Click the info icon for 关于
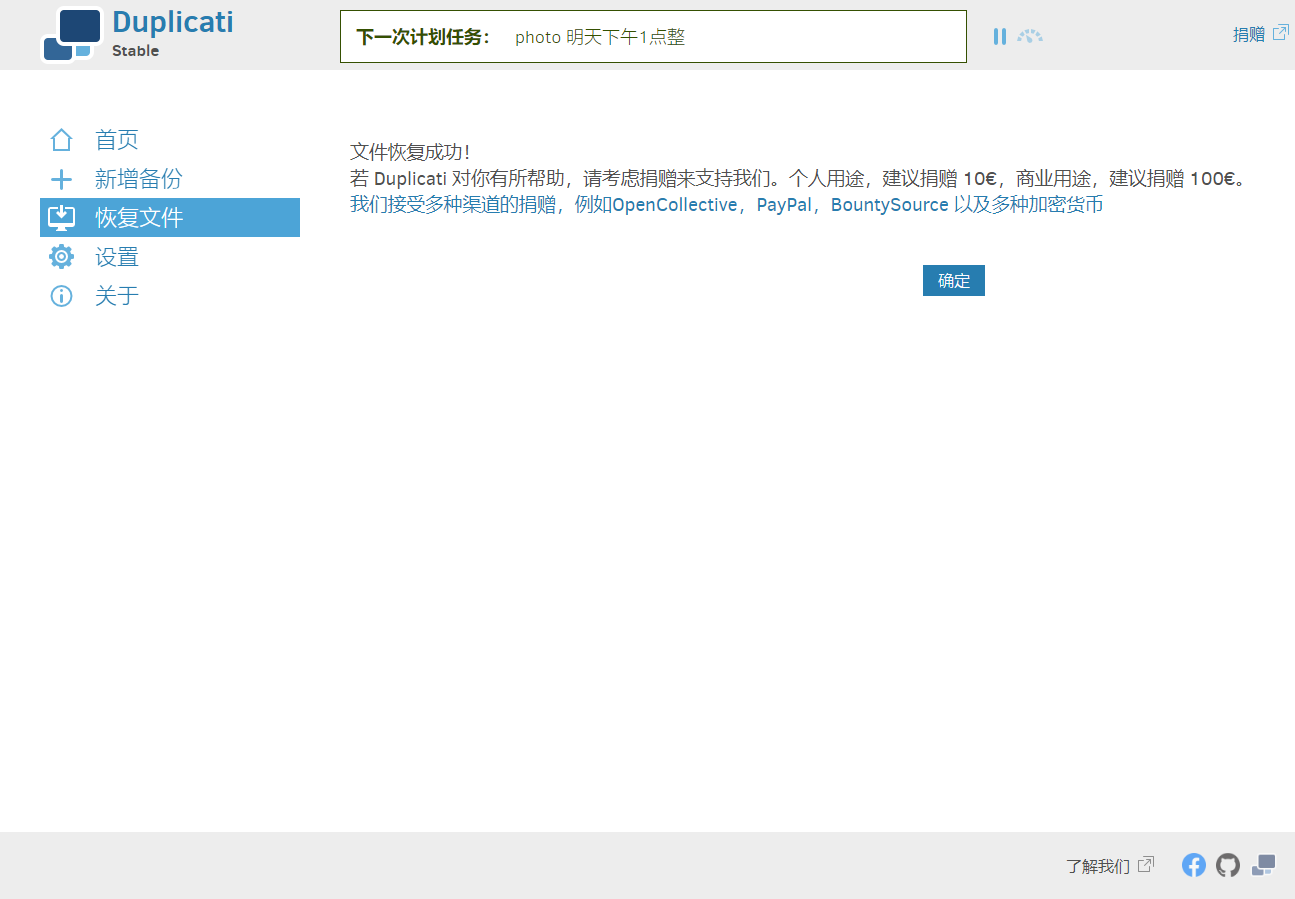Viewport: 1295px width, 899px height. click(61, 296)
